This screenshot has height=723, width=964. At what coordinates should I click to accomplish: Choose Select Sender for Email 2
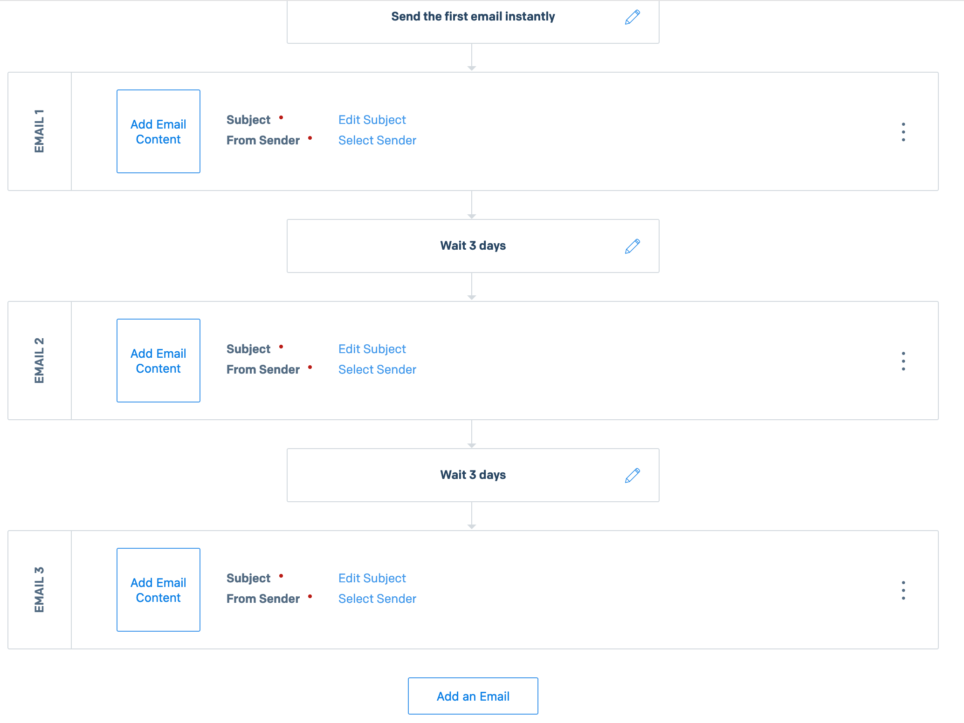377,370
